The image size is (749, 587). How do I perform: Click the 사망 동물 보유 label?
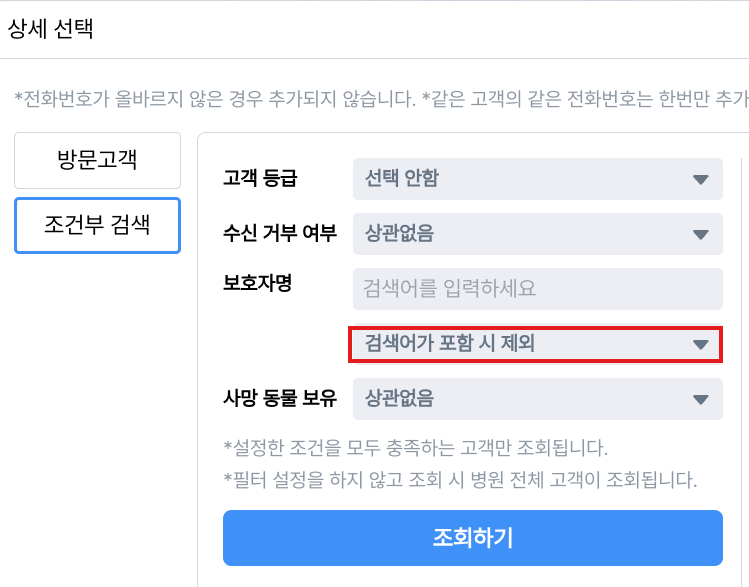click(x=279, y=399)
